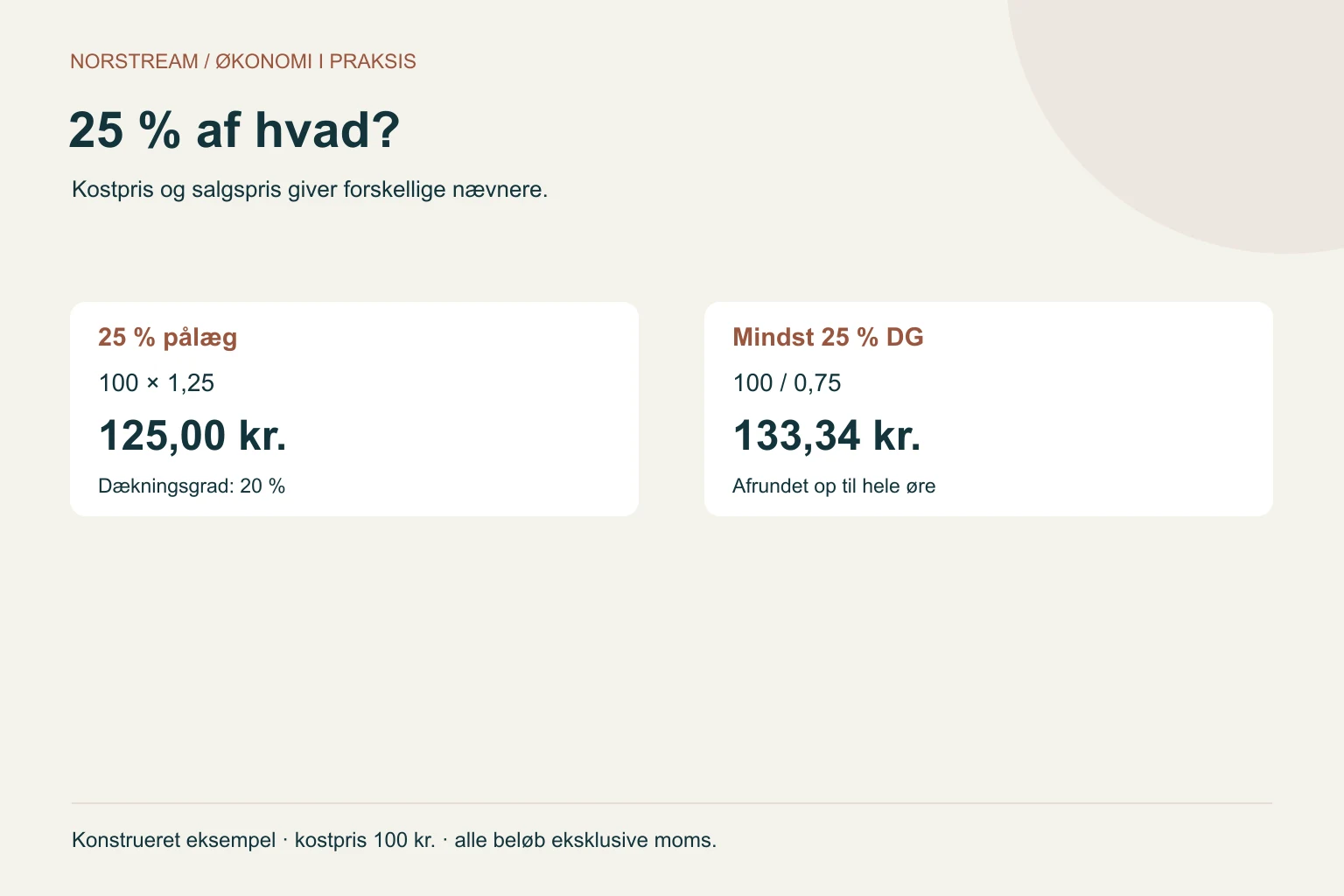Select the note "Afrundet op til hele øre"
This screenshot has height=896, width=1344.
834,486
